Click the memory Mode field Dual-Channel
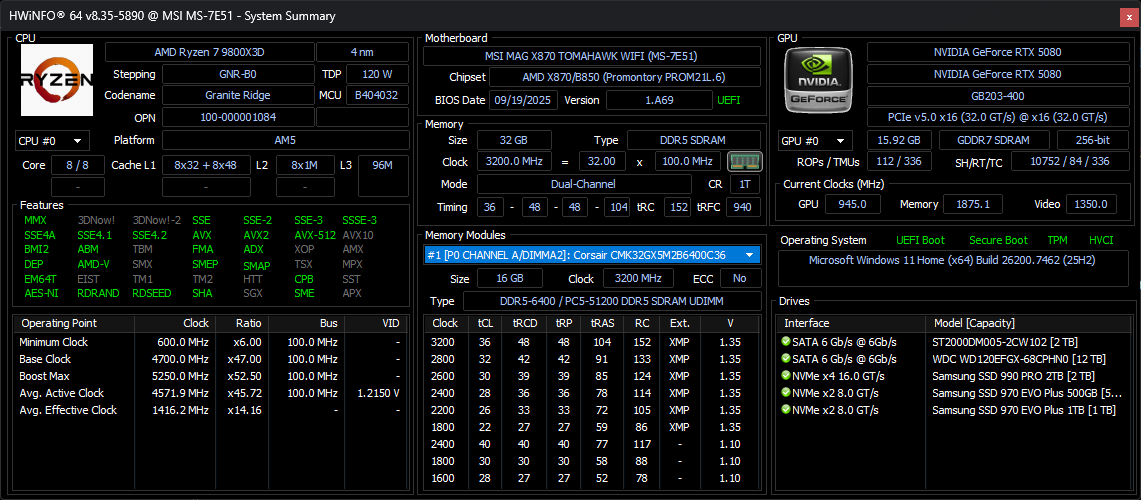 (x=584, y=185)
